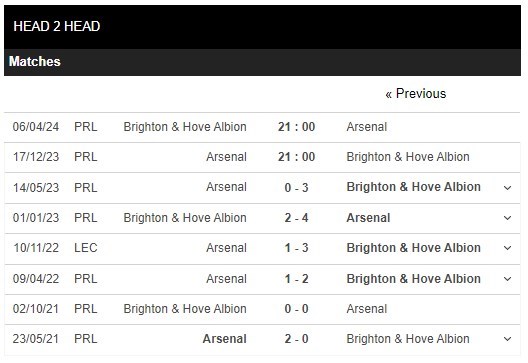Viewport: 528px width, 363px height.
Task: Go to the « Previous matches page
Action: (416, 94)
